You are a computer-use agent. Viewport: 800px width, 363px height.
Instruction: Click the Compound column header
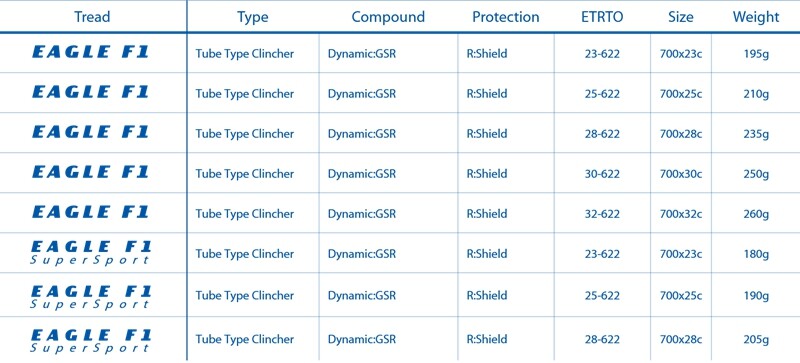click(388, 17)
